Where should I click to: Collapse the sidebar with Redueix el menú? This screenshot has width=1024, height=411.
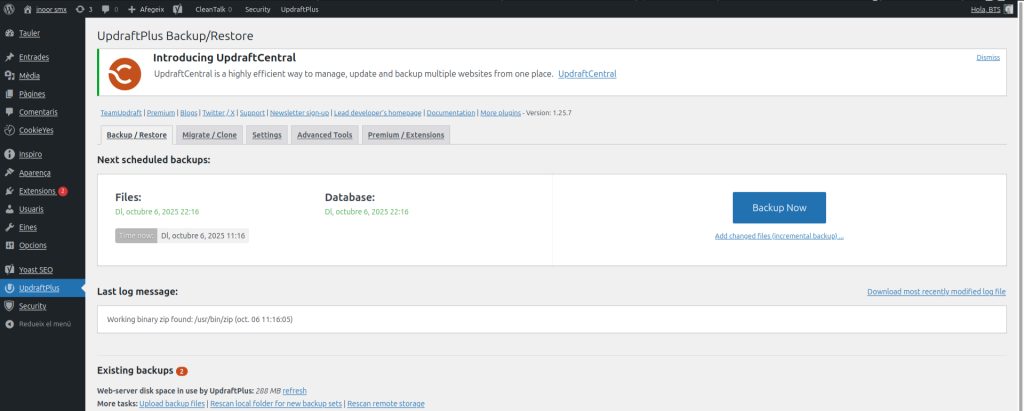[44, 324]
